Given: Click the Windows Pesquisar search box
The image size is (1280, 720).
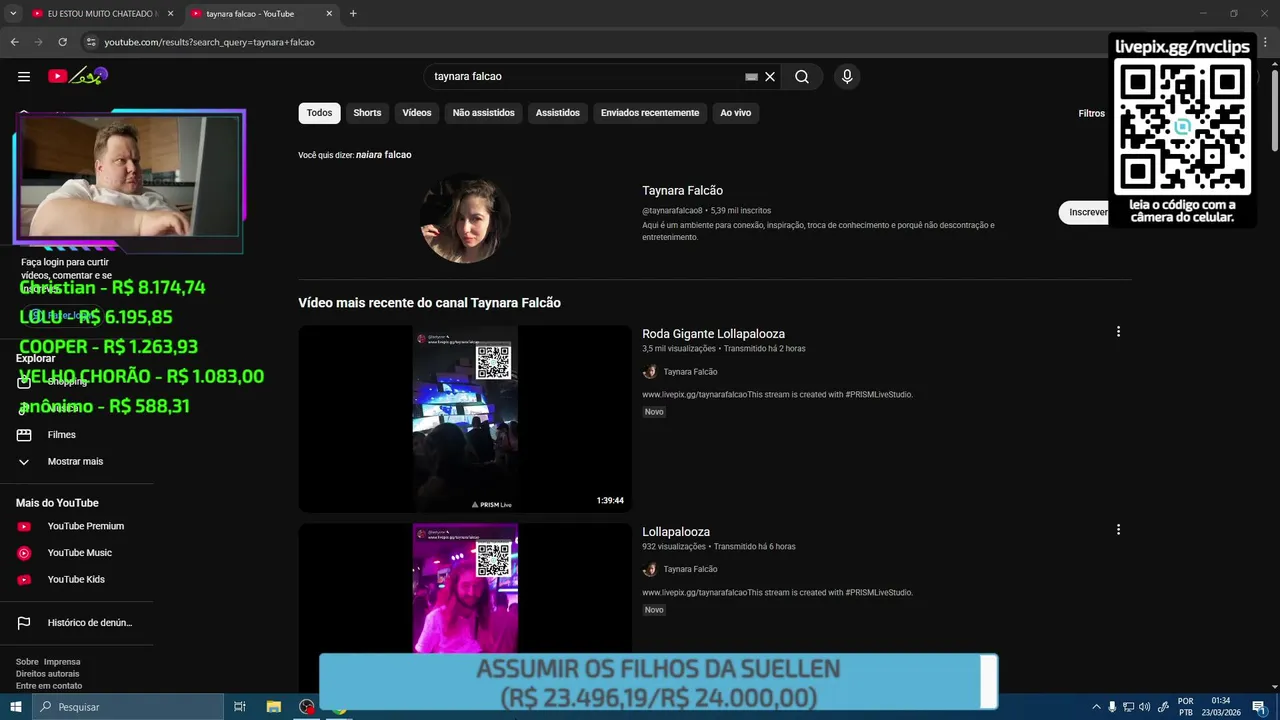Looking at the screenshot, I should (x=128, y=707).
